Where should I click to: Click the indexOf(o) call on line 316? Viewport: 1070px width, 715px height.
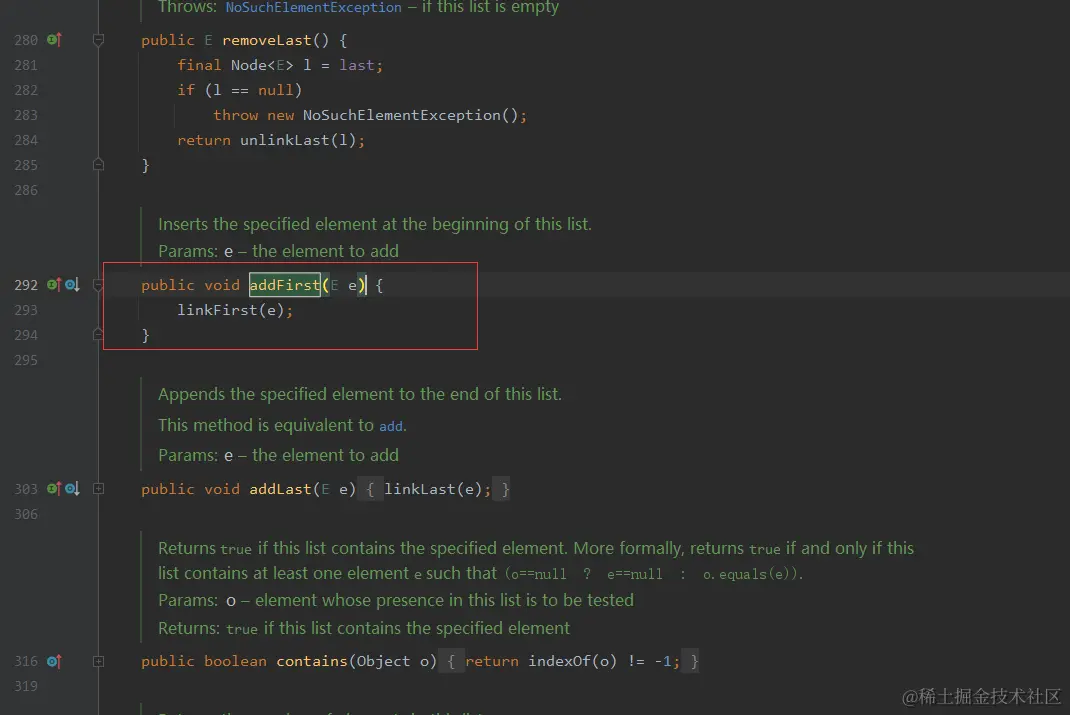[573, 660]
